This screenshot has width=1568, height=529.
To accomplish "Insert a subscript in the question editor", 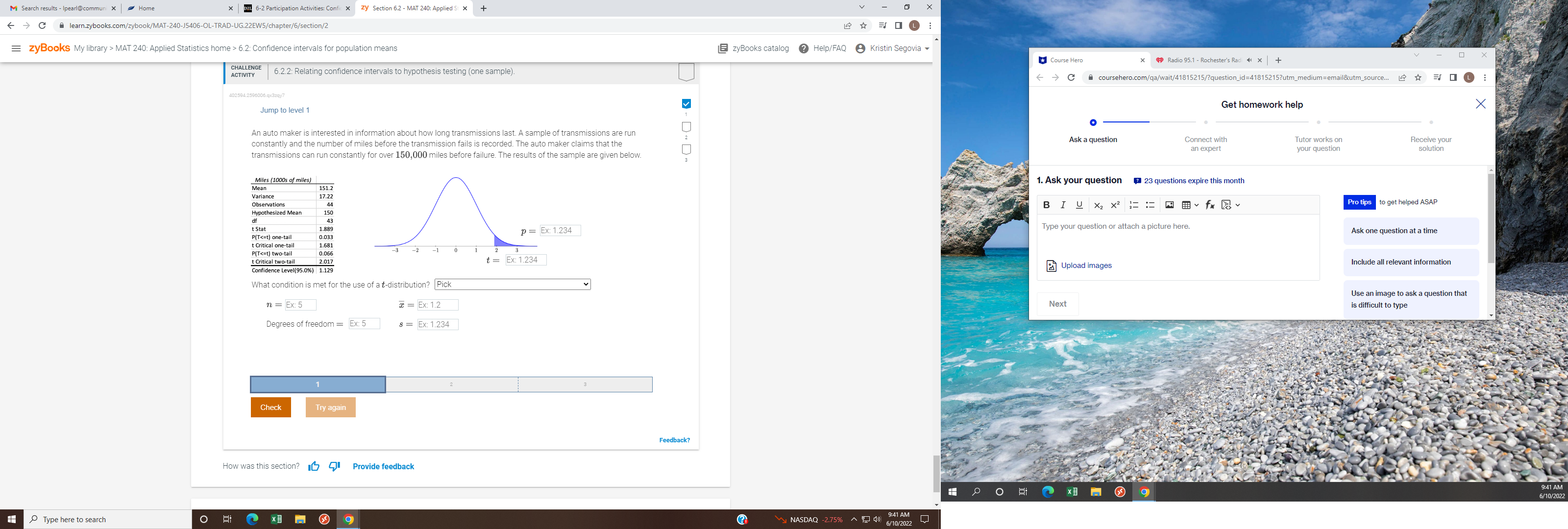I will [1098, 205].
